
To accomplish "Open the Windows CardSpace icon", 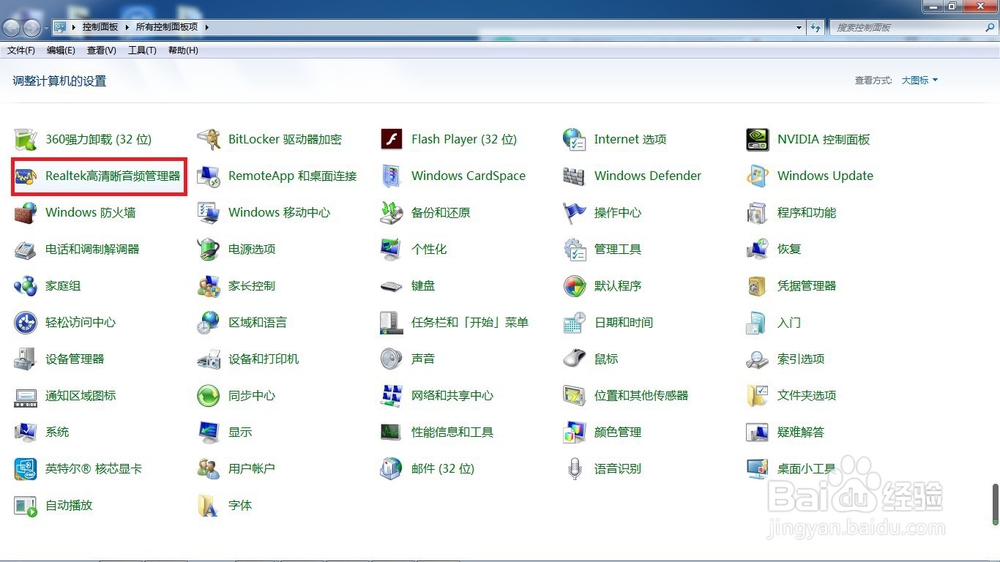I will point(391,176).
